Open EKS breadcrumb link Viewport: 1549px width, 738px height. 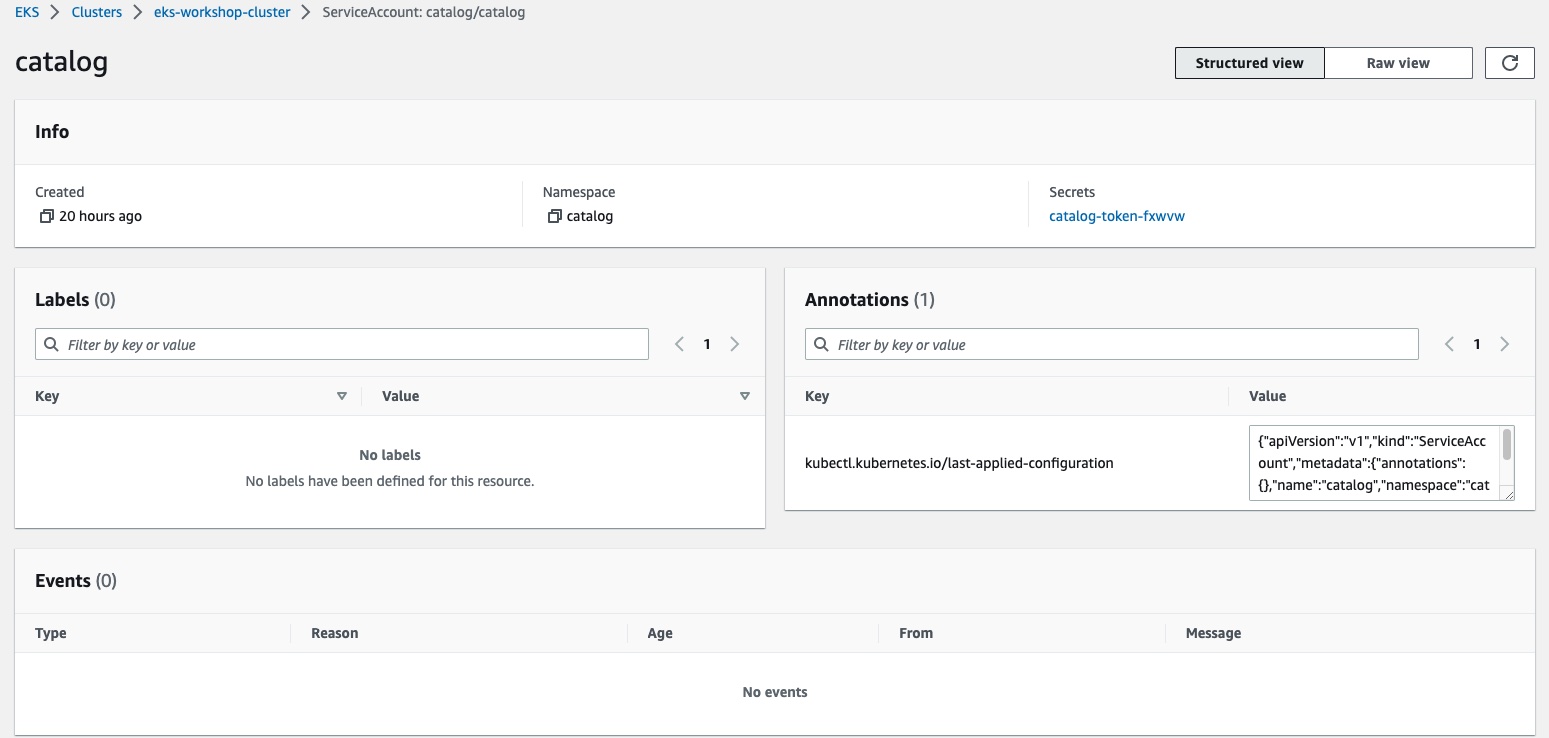coord(27,13)
